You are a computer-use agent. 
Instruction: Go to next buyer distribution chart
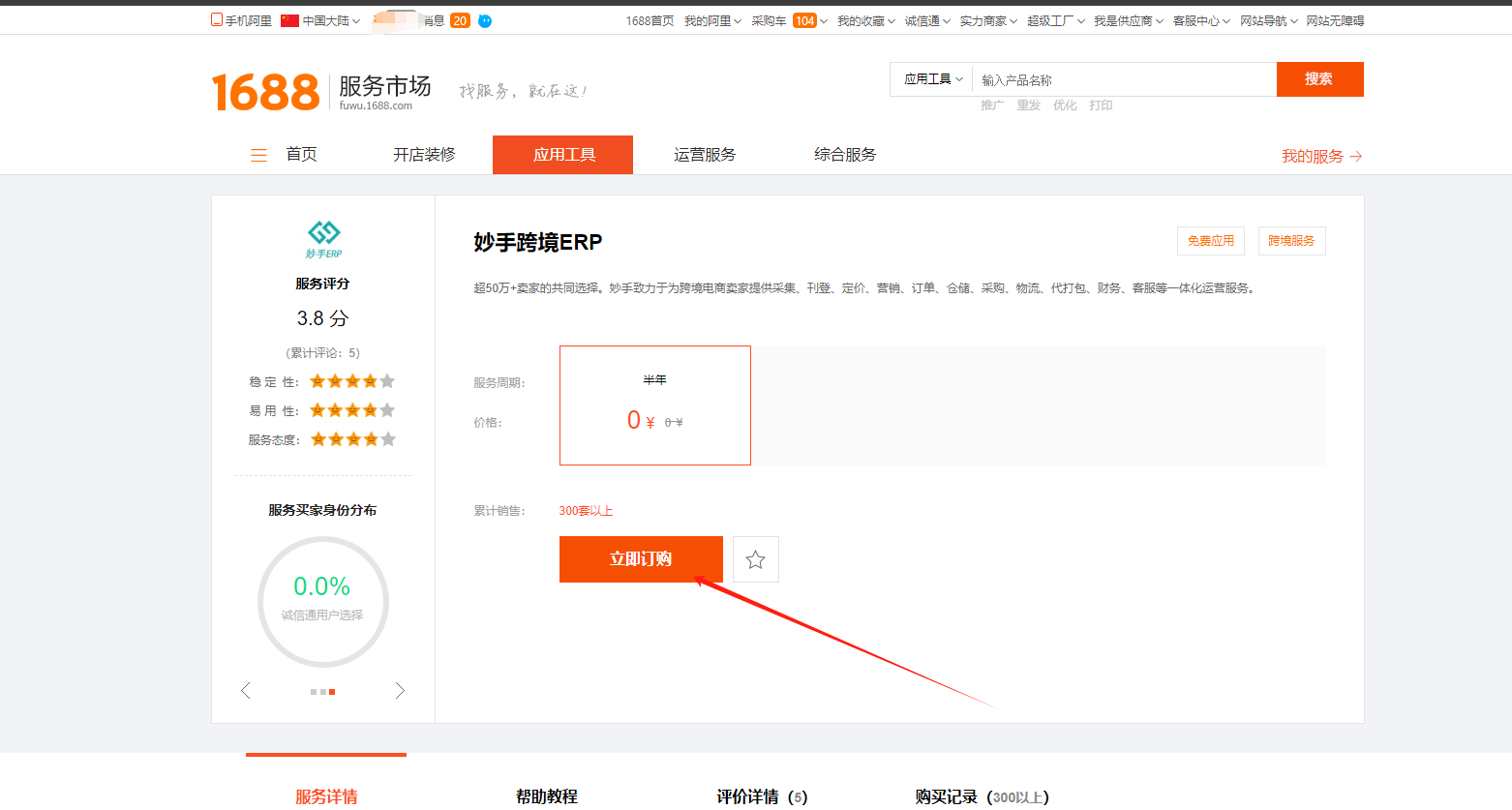[x=400, y=690]
